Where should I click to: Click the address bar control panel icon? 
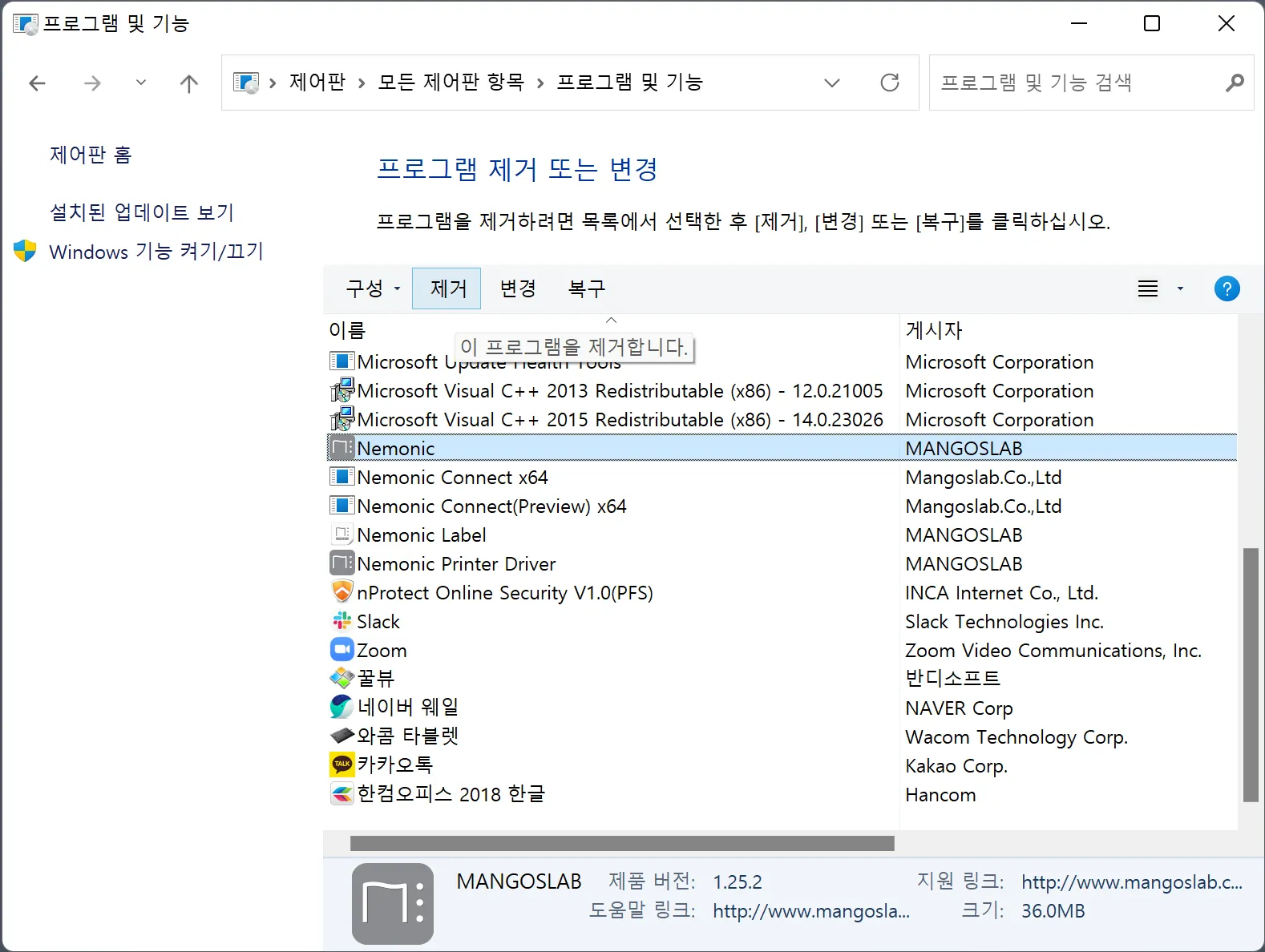pyautogui.click(x=246, y=83)
